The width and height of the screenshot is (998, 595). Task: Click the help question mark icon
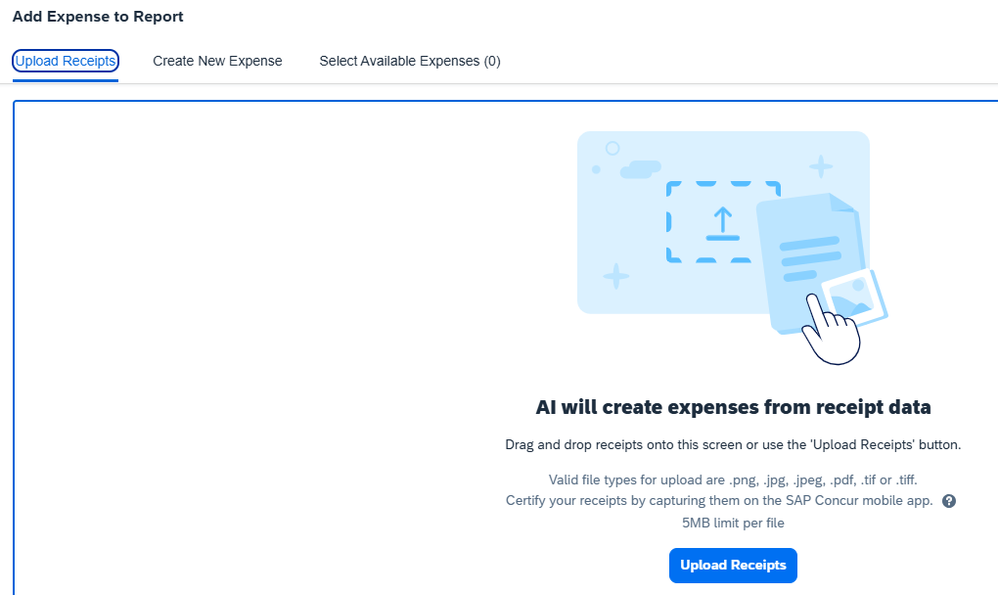pyautogui.click(x=948, y=501)
